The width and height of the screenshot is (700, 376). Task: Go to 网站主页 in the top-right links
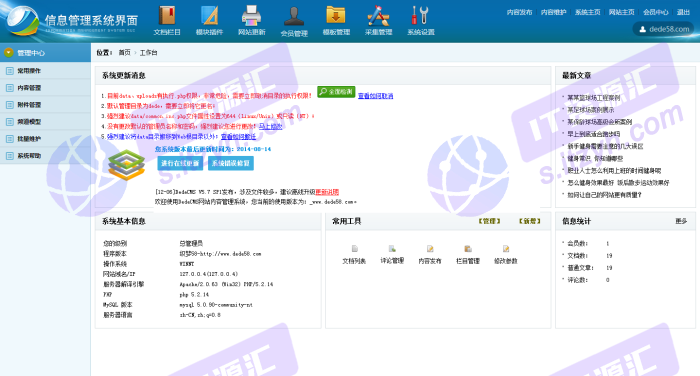click(621, 12)
